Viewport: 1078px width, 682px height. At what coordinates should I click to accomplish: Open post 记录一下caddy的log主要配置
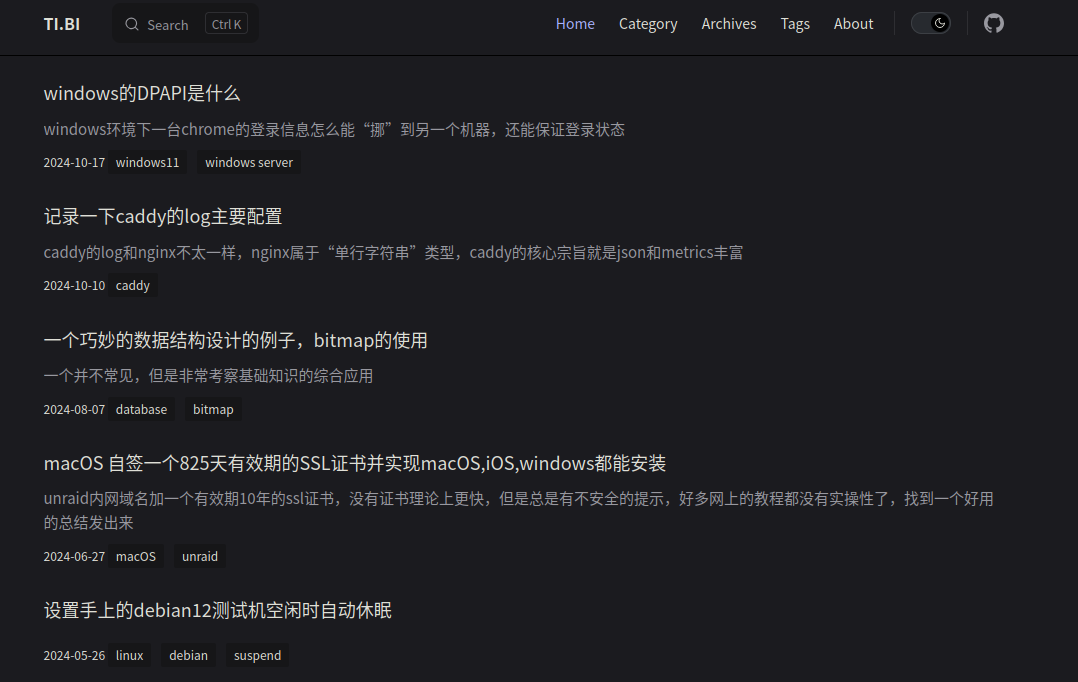tap(163, 217)
